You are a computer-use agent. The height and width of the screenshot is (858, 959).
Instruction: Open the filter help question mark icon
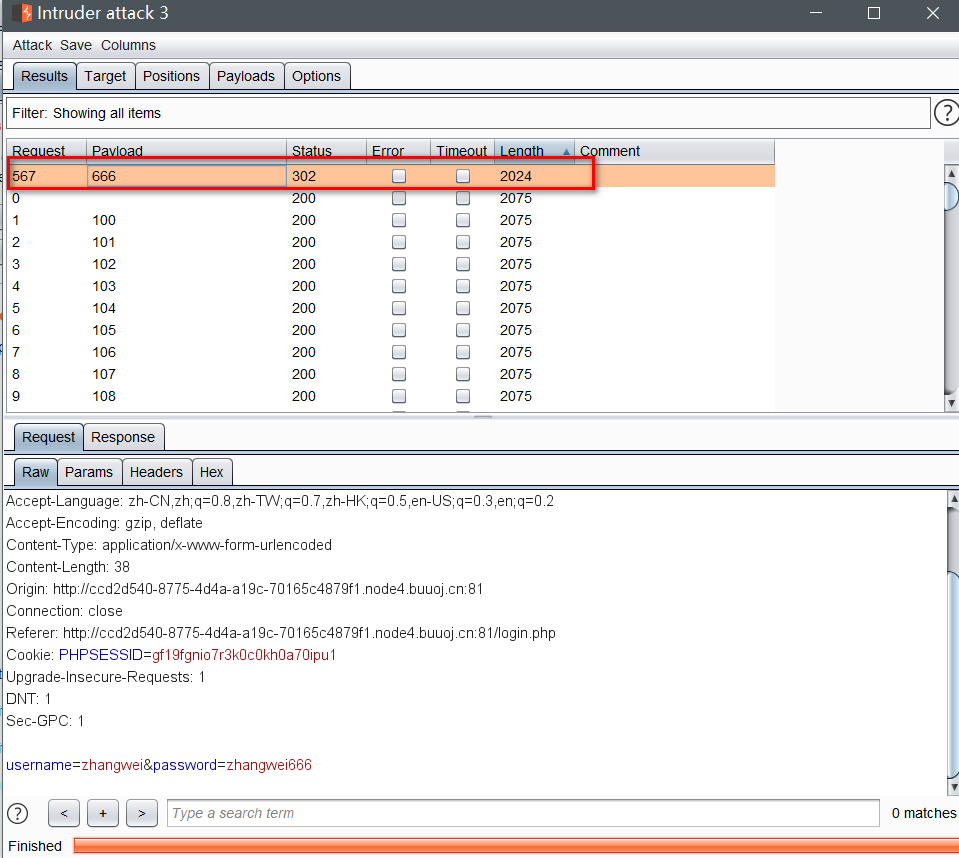[945, 113]
